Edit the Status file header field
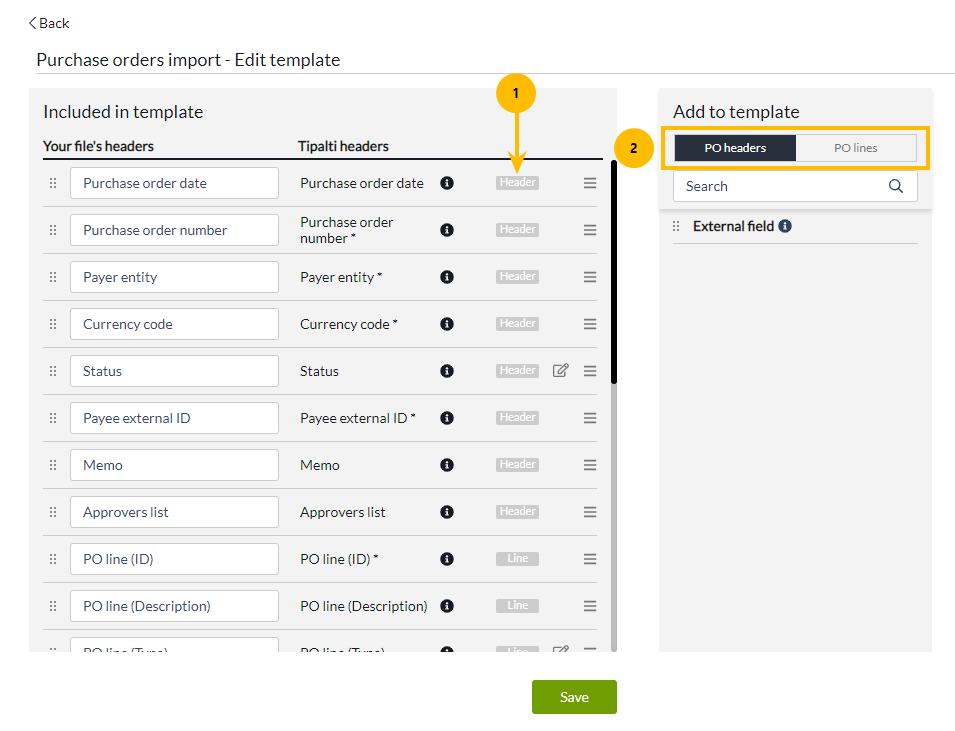 point(174,370)
